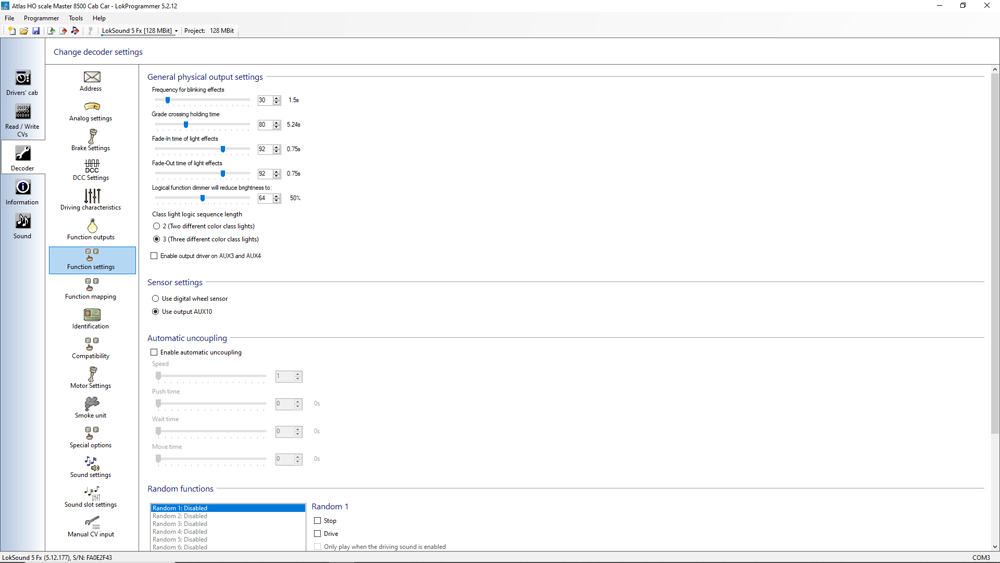Select 3 different color class lights option
The image size is (1000, 563).
pyautogui.click(x=156, y=239)
